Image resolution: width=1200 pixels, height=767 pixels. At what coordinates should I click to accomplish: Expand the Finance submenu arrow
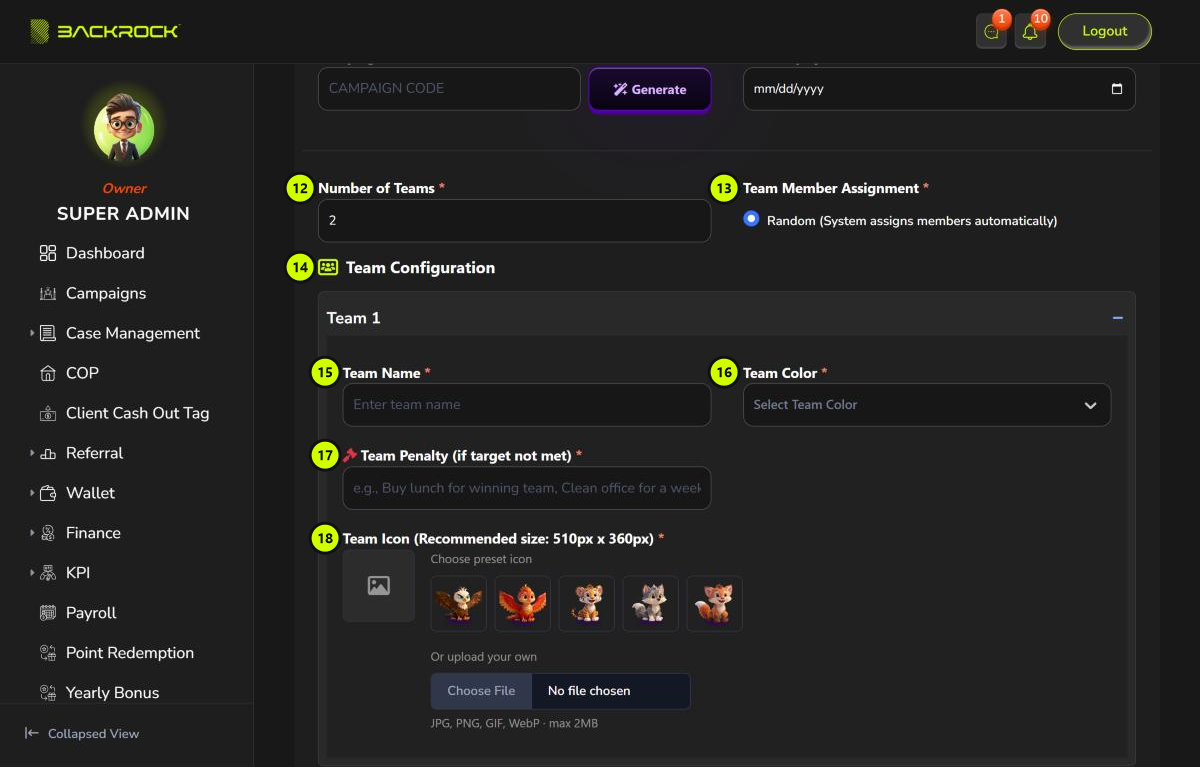[x=32, y=533]
